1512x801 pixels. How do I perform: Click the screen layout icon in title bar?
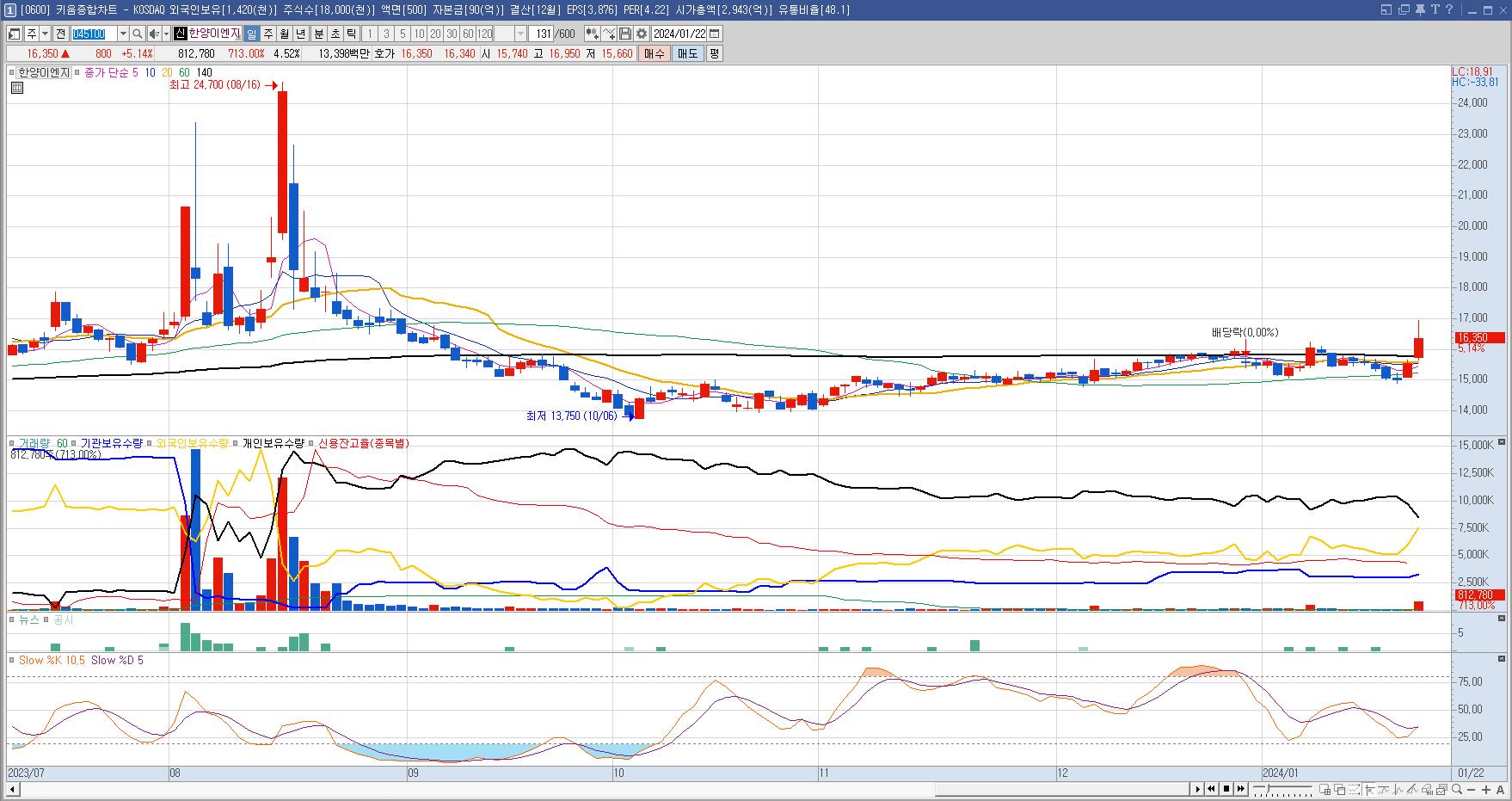tap(1386, 9)
